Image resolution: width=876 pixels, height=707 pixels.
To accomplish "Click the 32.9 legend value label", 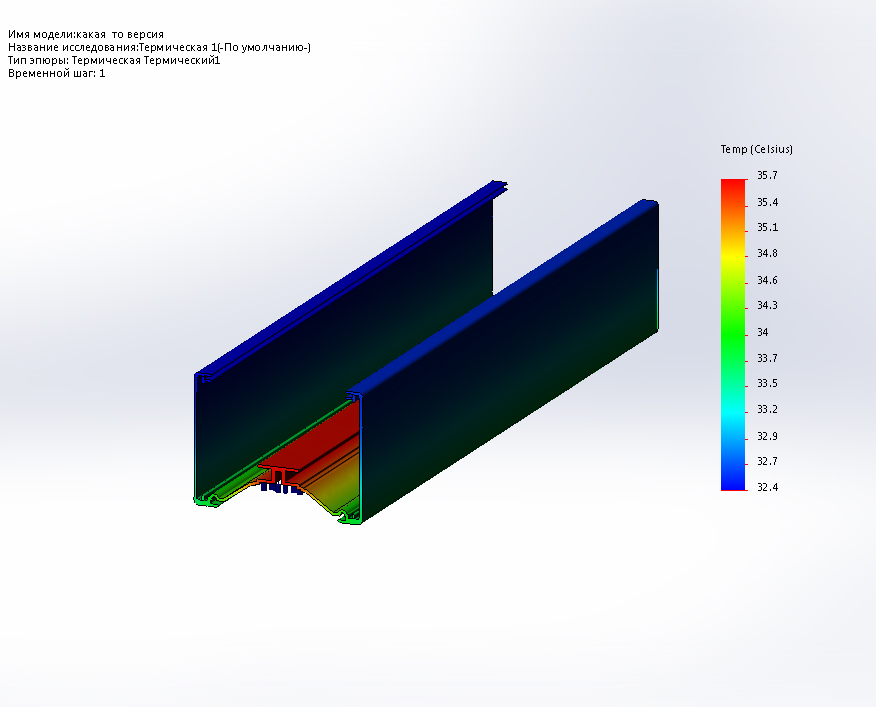I will point(767,436).
